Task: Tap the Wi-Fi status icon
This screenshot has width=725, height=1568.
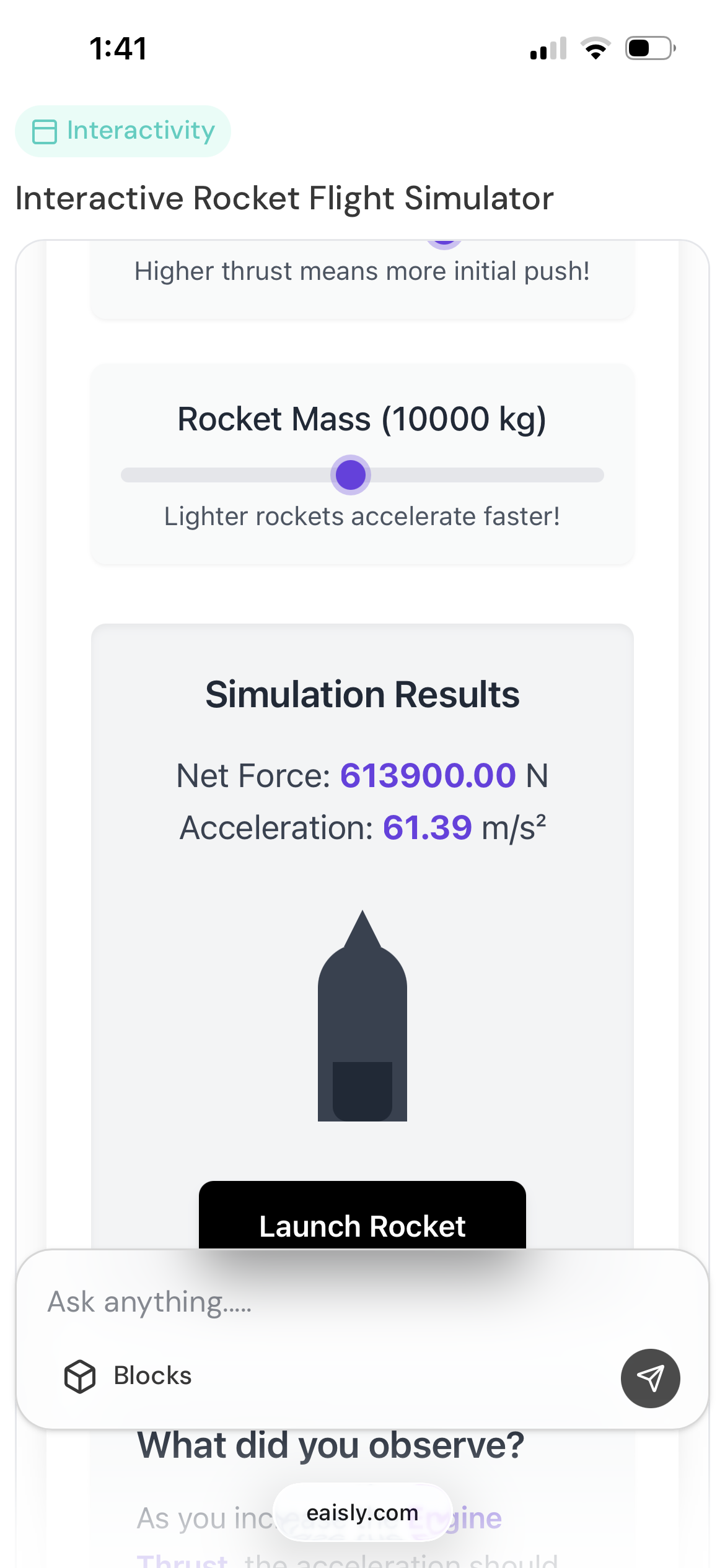Action: point(595,48)
